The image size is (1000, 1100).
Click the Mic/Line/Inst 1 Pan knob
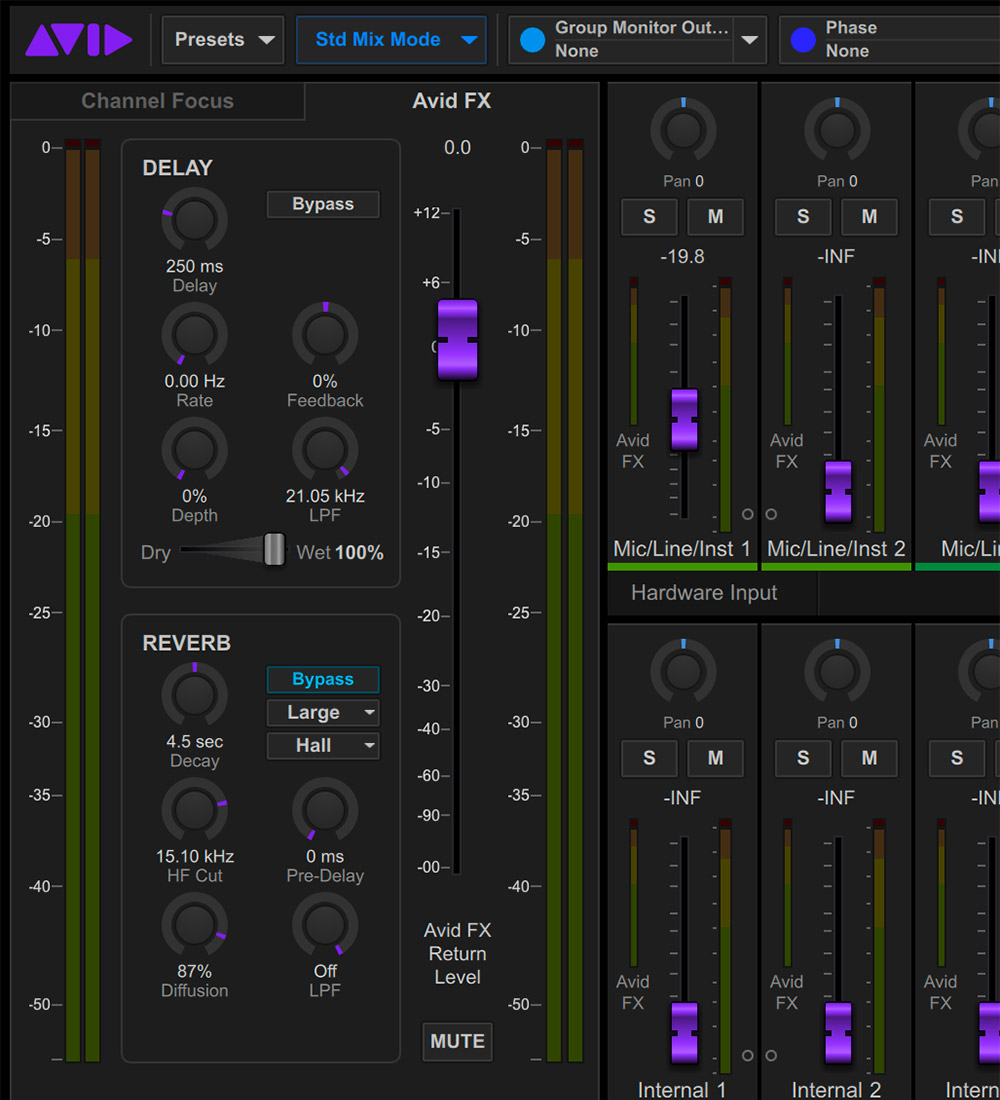tap(683, 131)
